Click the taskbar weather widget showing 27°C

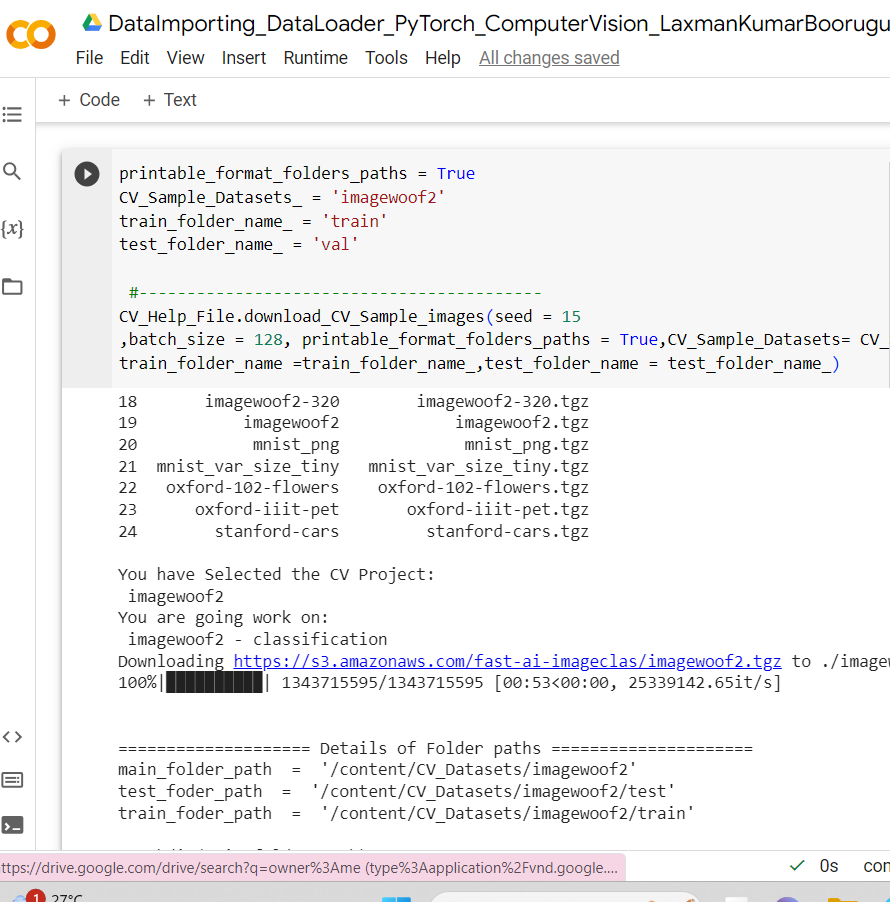click(48, 896)
